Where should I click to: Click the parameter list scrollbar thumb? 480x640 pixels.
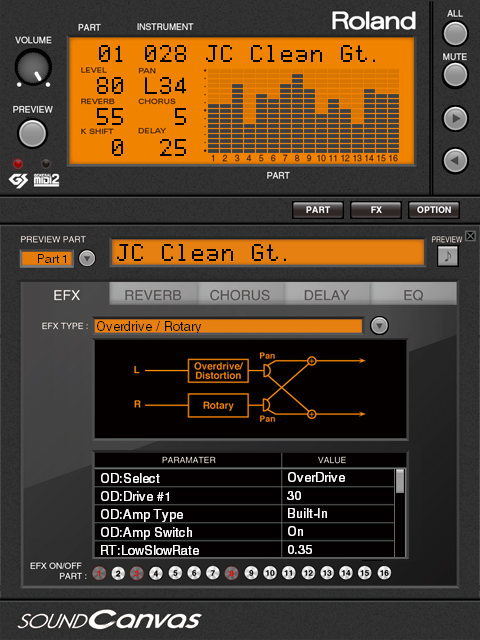click(x=400, y=481)
